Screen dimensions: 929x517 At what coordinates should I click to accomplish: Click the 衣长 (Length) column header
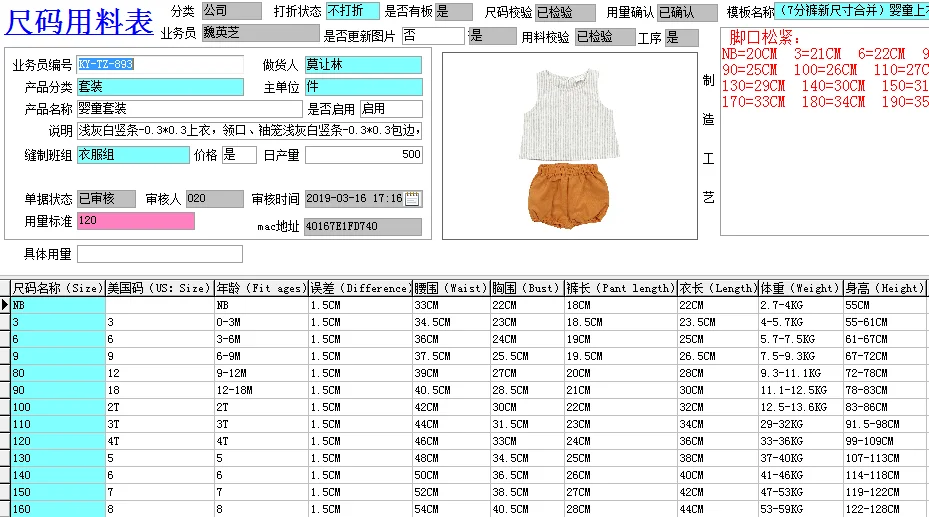[x=718, y=288]
